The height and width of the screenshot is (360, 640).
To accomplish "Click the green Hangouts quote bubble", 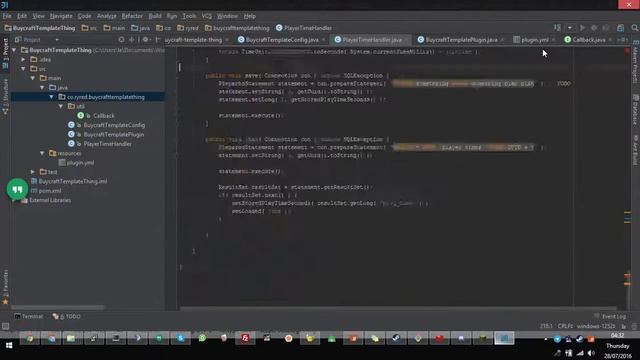I will click(x=17, y=189).
